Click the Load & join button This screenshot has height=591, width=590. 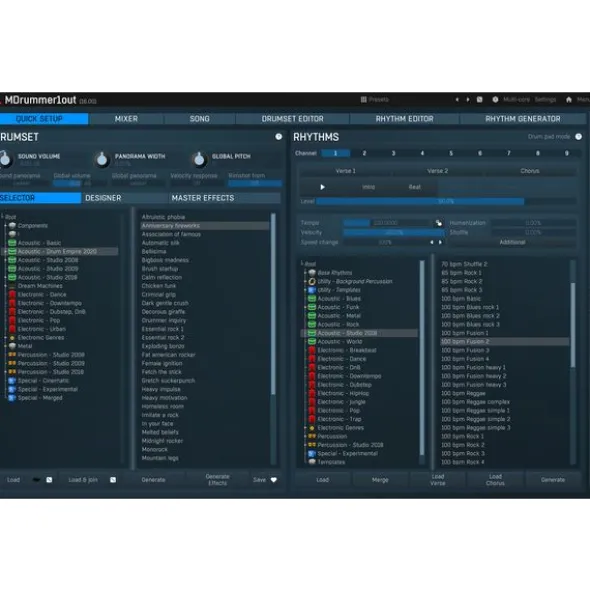[83, 480]
